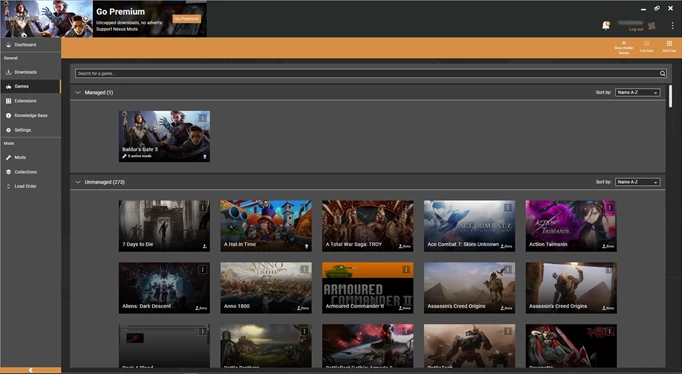Select the Armoured Commander II thumbnail
Screen dimensions: 682x374
[x=368, y=287]
